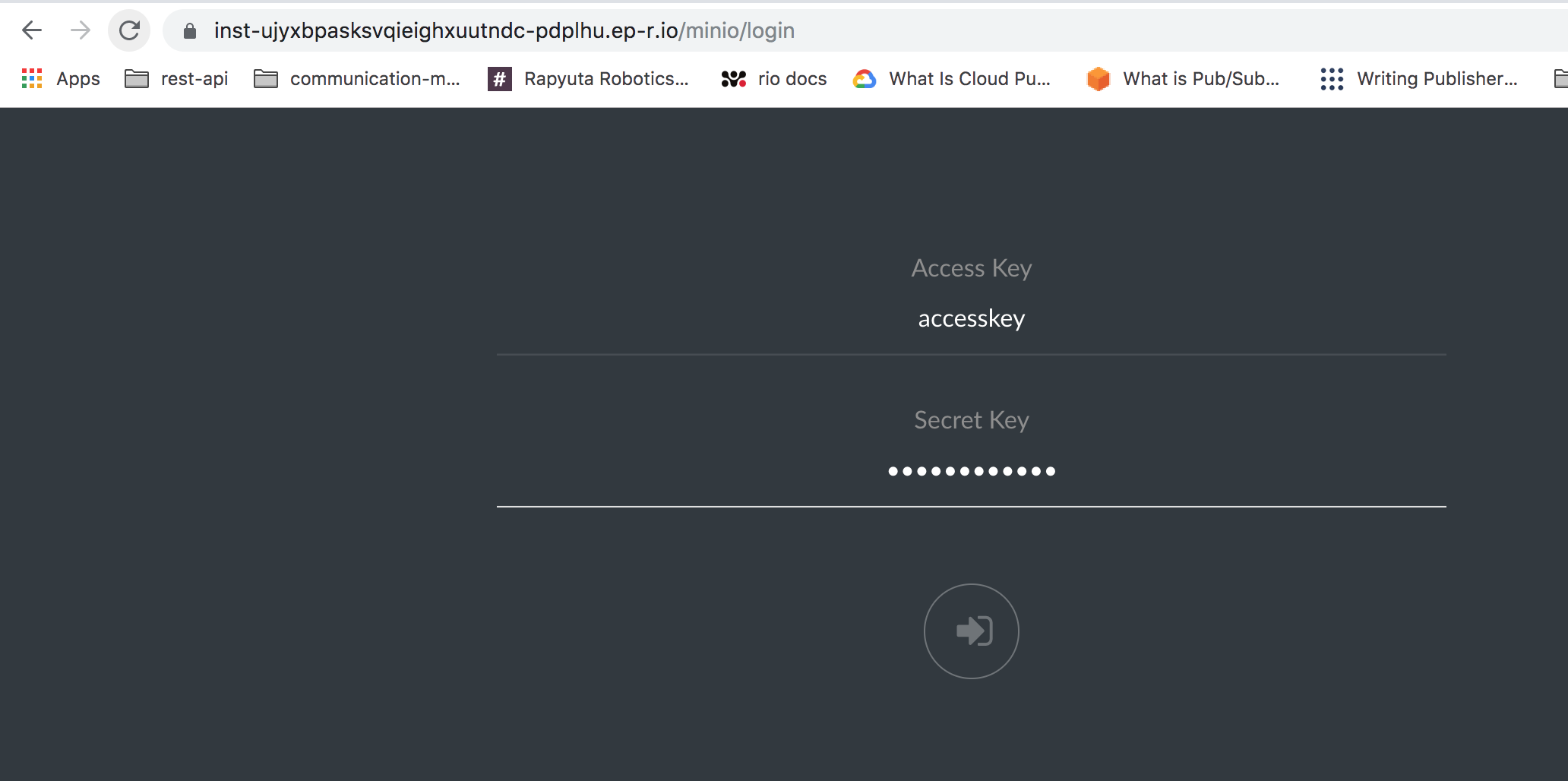
Task: Focus the Secret Key password field
Action: (x=971, y=471)
